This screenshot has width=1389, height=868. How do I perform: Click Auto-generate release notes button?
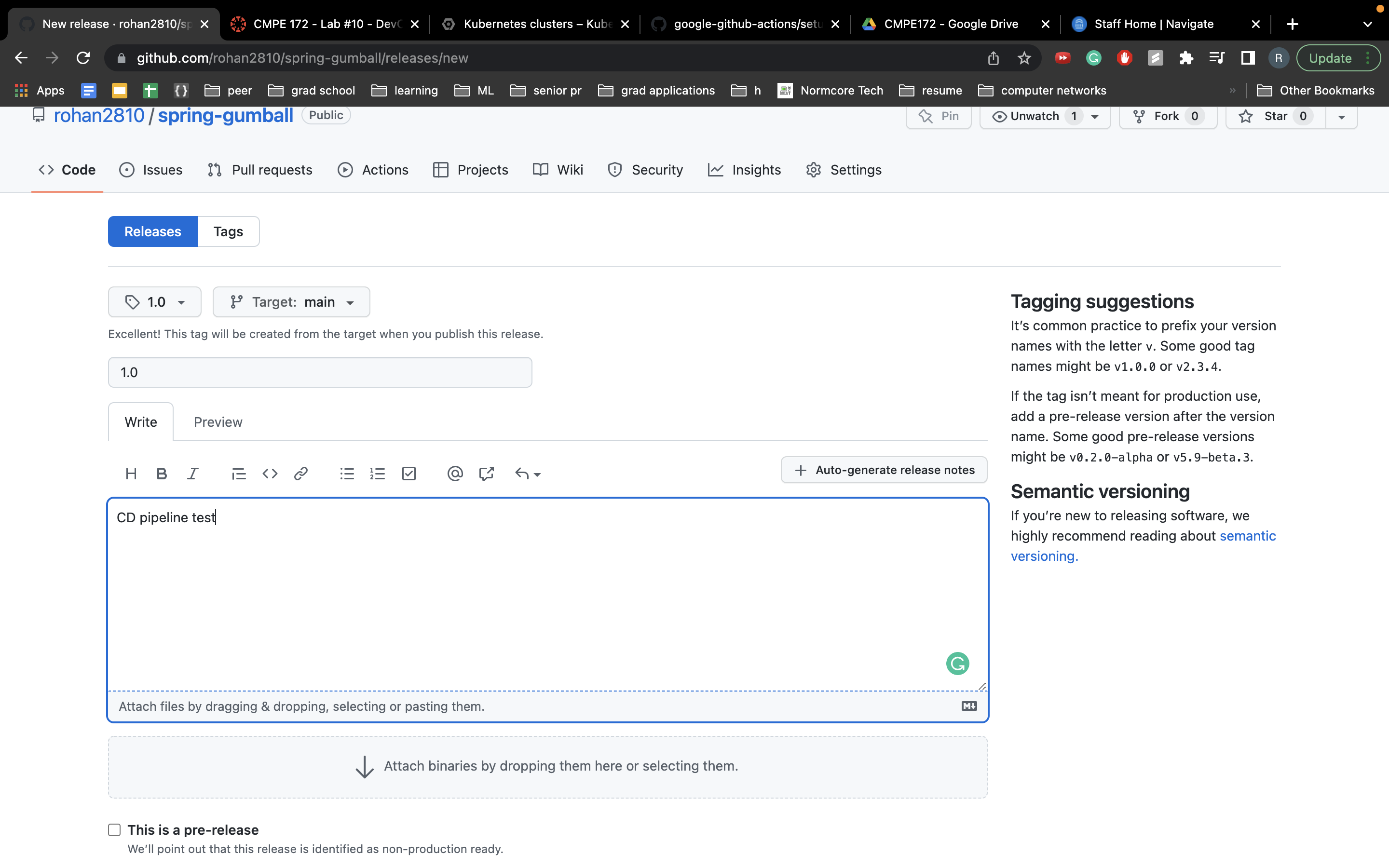tap(884, 470)
